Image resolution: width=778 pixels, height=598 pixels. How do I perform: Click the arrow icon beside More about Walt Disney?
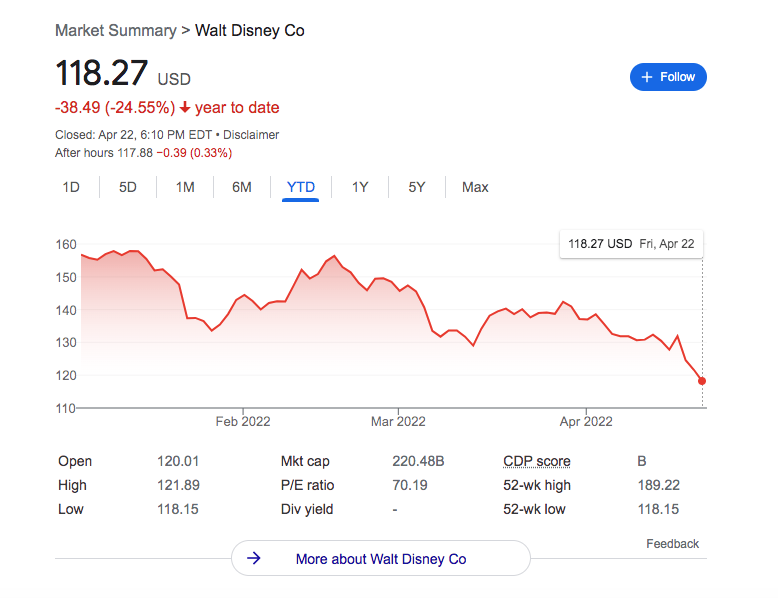[254, 559]
